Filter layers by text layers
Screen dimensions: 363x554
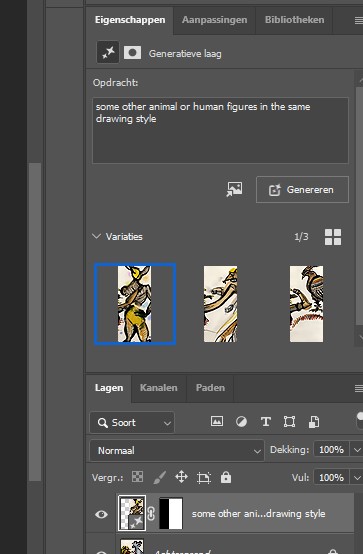(265, 421)
